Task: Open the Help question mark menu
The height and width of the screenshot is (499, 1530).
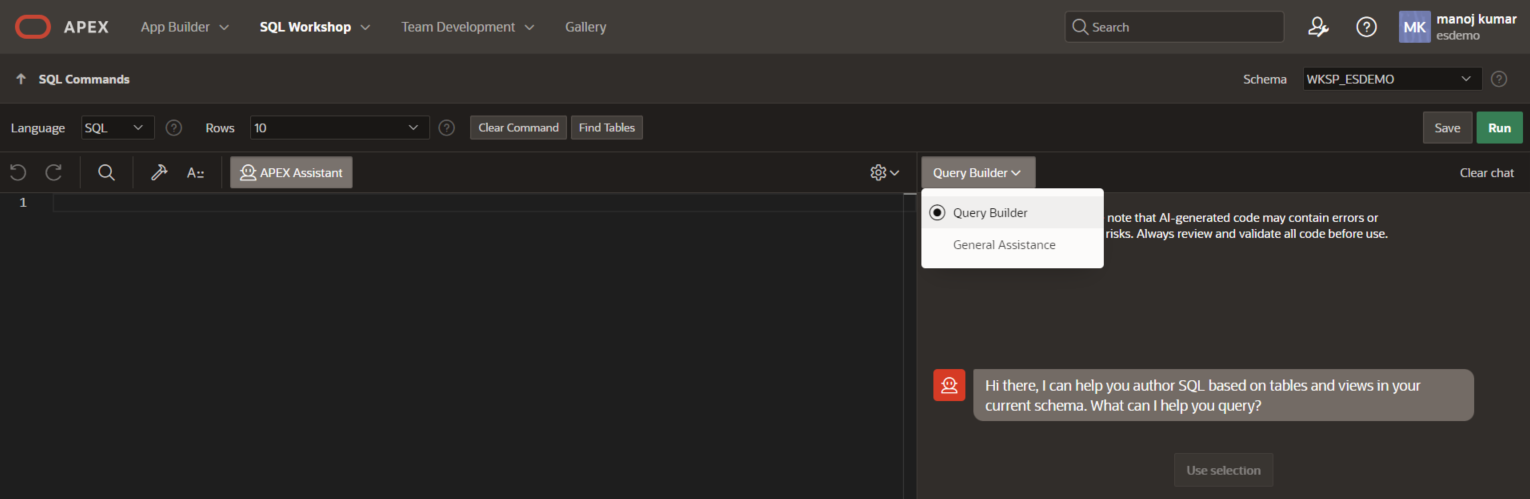Action: [1366, 27]
